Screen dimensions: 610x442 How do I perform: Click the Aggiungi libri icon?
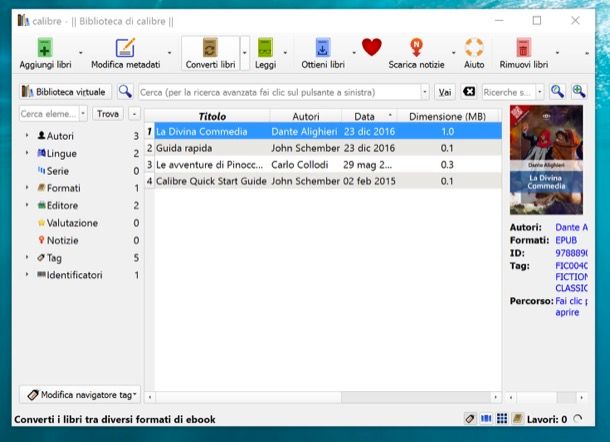(x=45, y=48)
